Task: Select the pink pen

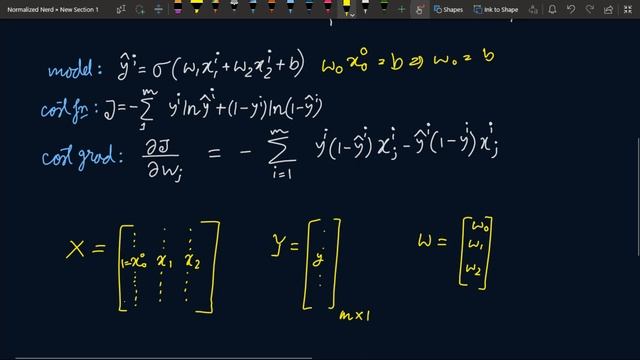Action: pos(328,7)
